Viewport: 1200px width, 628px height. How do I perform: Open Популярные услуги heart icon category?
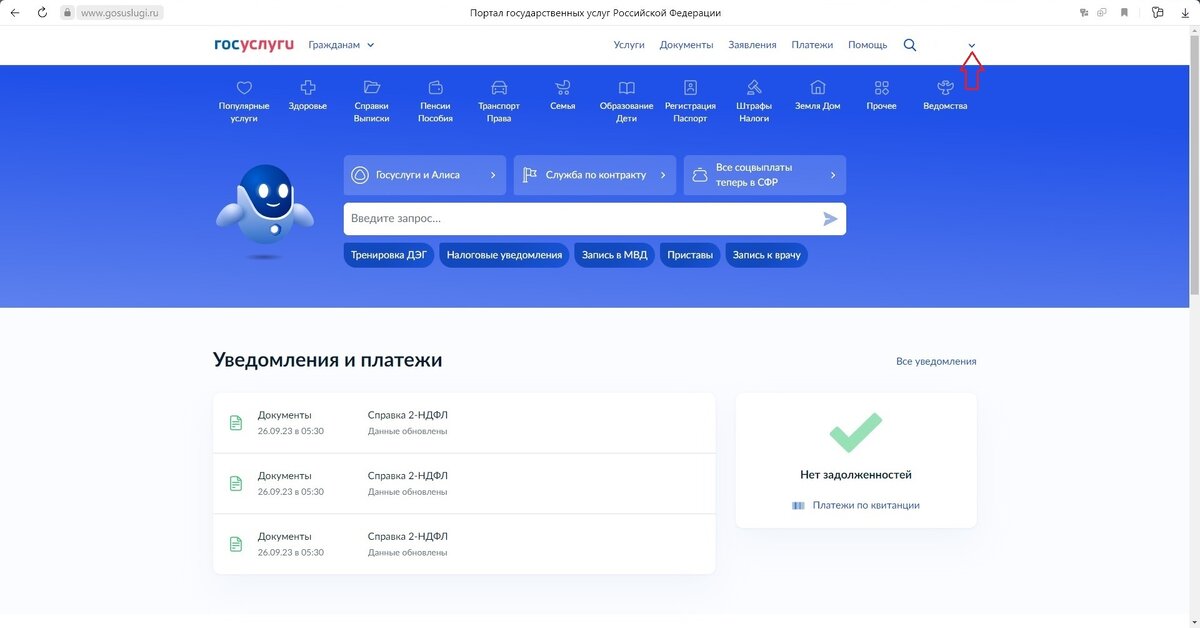(x=244, y=88)
